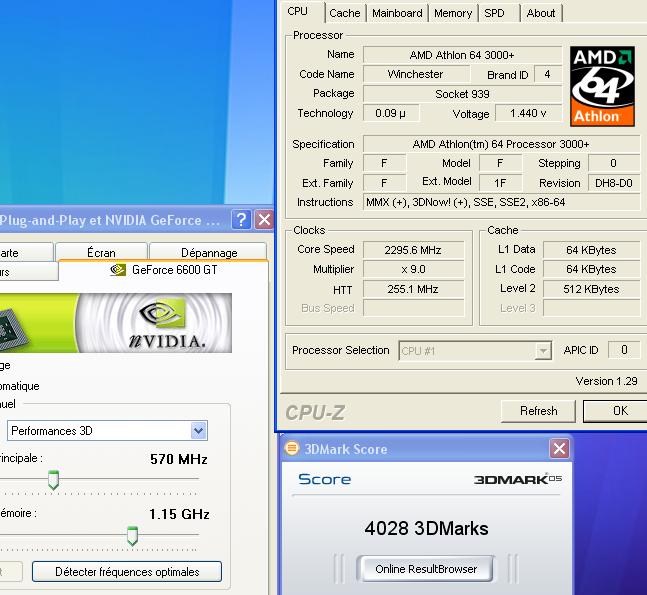Select the GeForce 6600 GT tab
This screenshot has height=595, width=647.
pos(164,270)
